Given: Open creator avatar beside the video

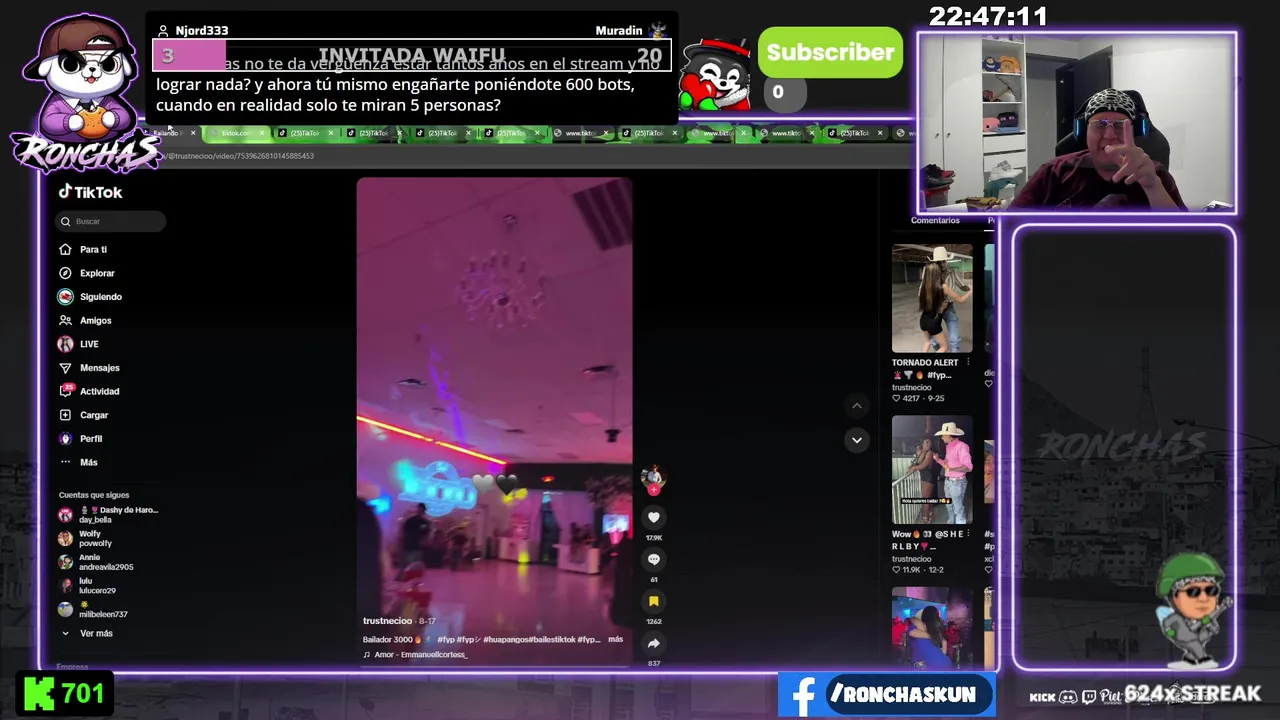Looking at the screenshot, I should [x=653, y=476].
